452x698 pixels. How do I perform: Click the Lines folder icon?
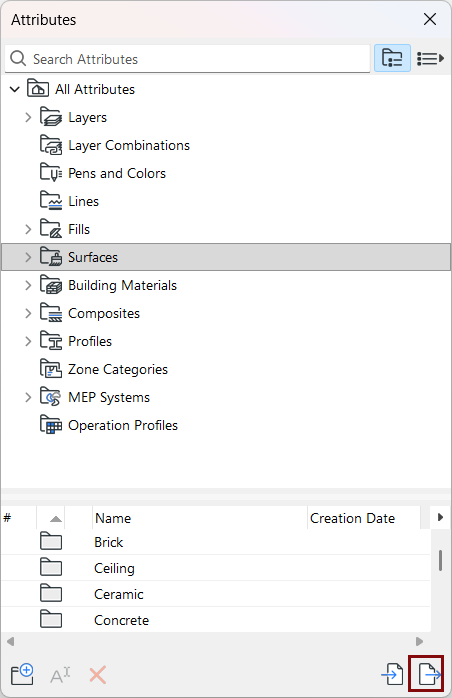pos(51,201)
